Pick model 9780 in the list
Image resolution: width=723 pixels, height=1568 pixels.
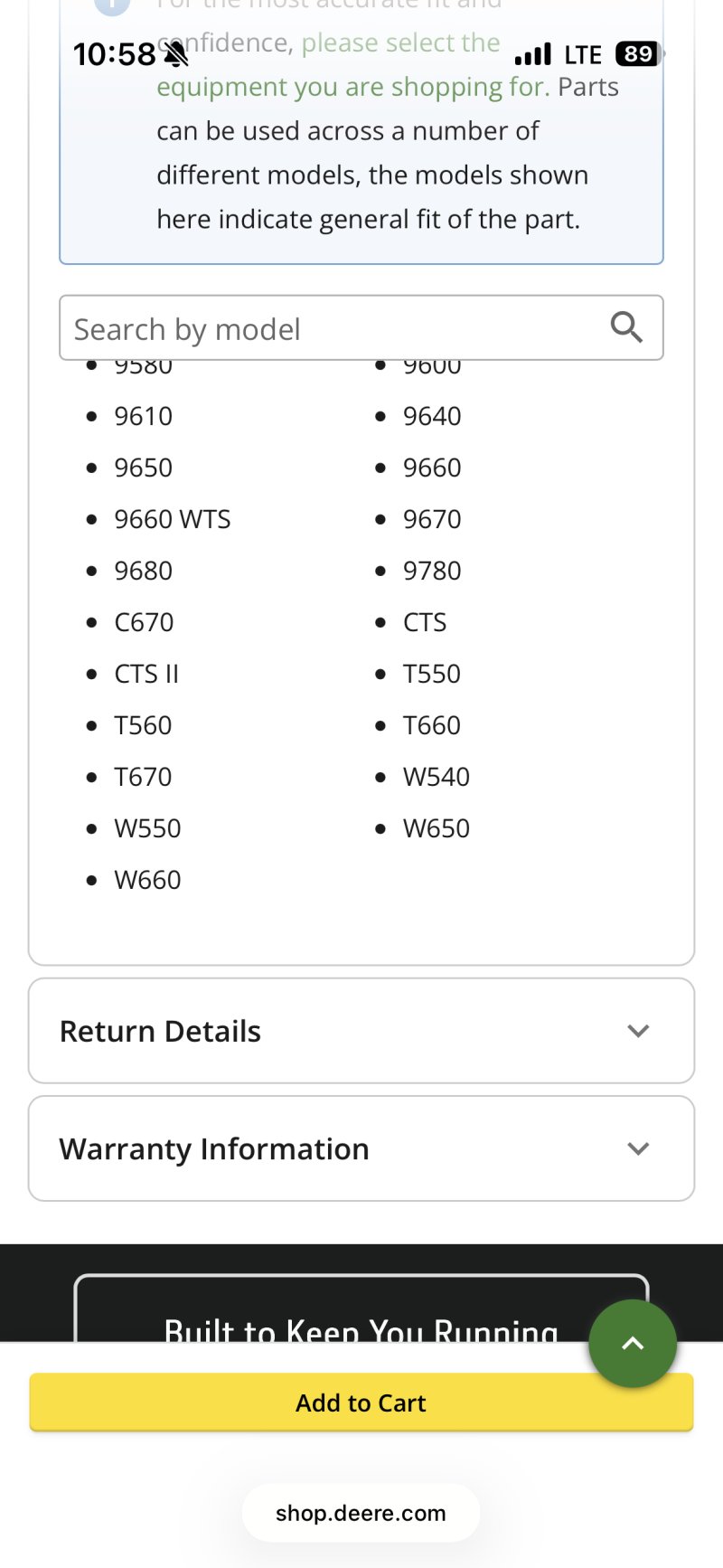point(432,571)
